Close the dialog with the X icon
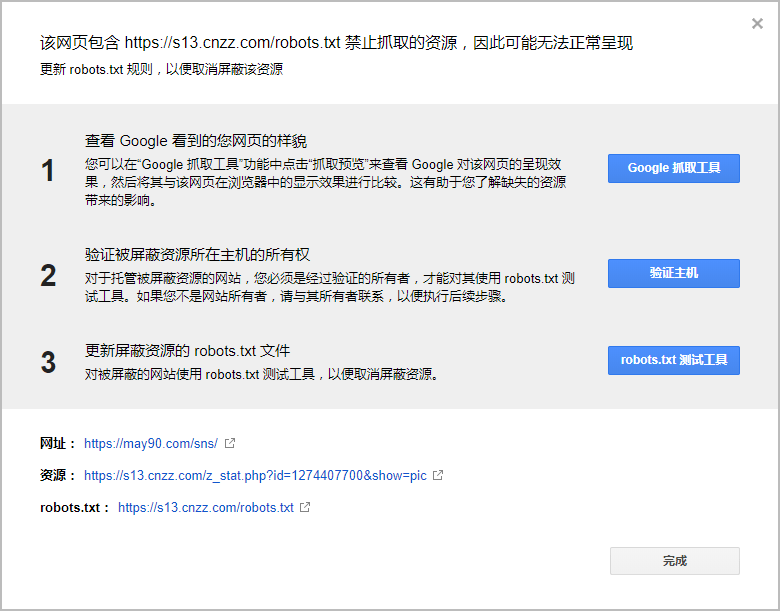780x611 pixels. tap(757, 24)
